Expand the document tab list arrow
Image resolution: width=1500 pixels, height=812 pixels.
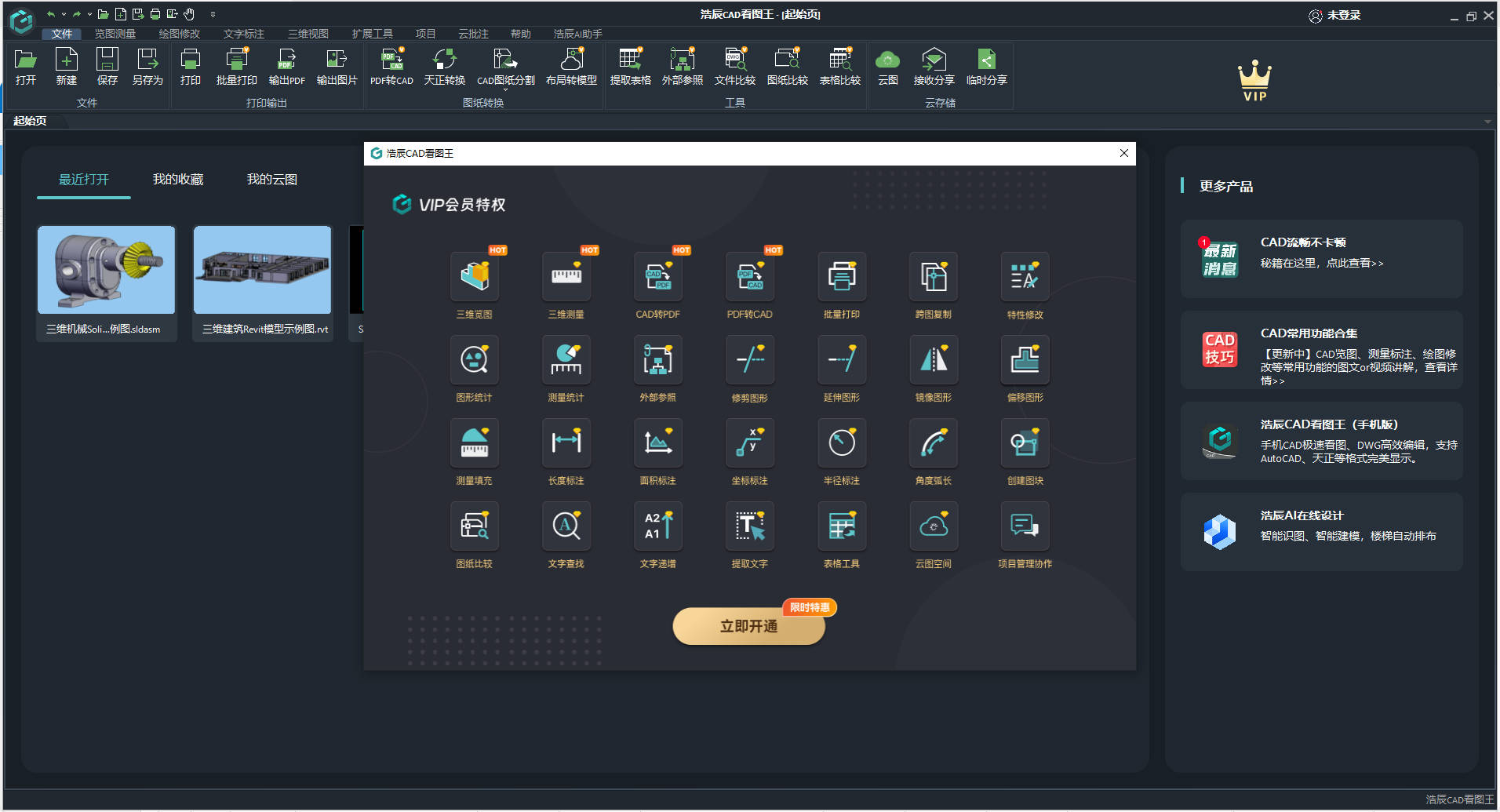(x=1487, y=122)
